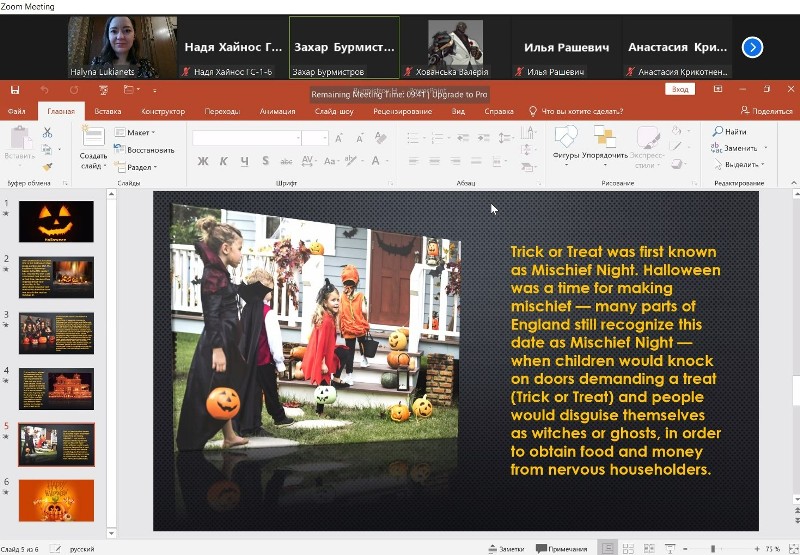800x555 pixels.
Task: Switch to the Вставка ribbon tab
Action: [108, 112]
